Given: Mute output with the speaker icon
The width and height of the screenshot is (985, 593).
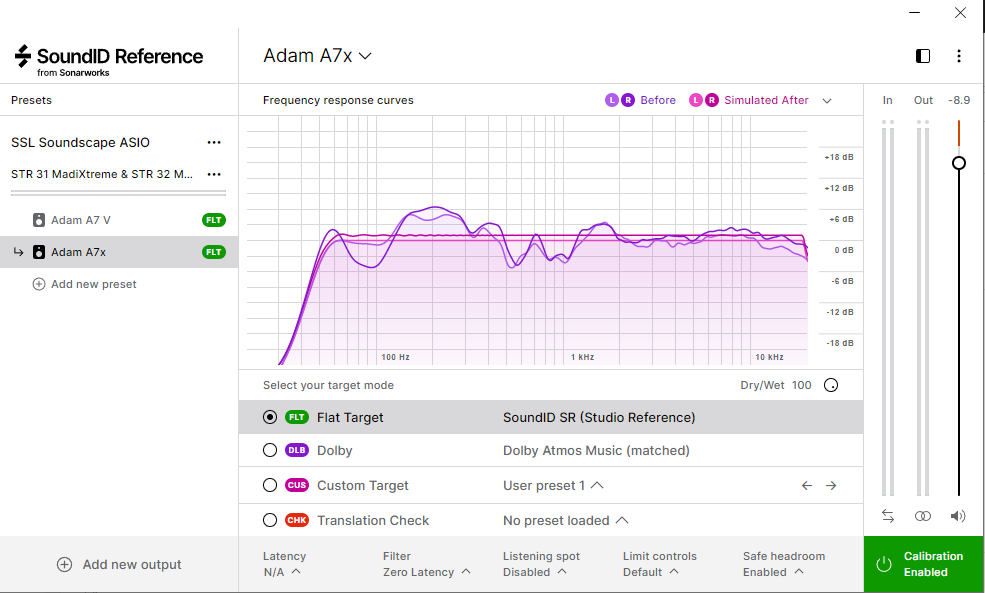Looking at the screenshot, I should pos(957,515).
